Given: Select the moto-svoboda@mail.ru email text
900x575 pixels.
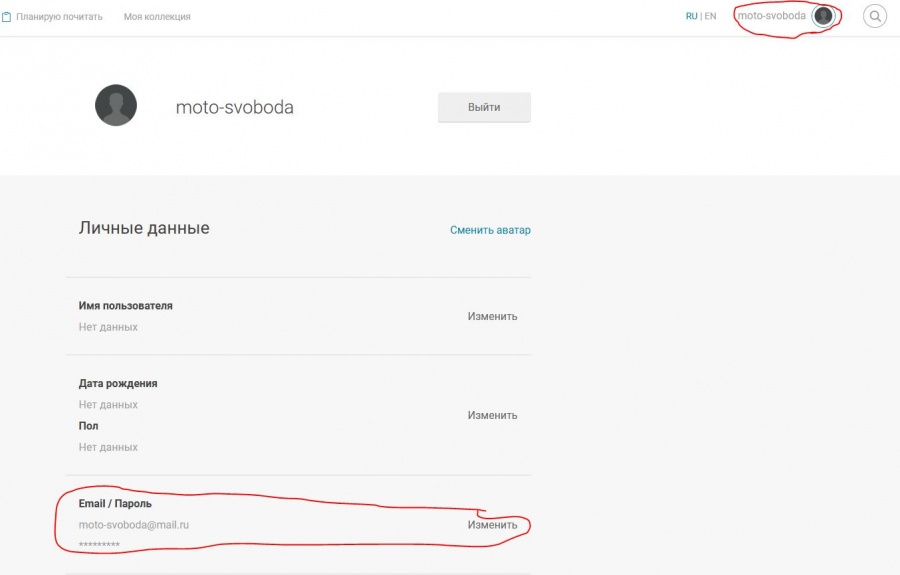Looking at the screenshot, I should pyautogui.click(x=134, y=525).
